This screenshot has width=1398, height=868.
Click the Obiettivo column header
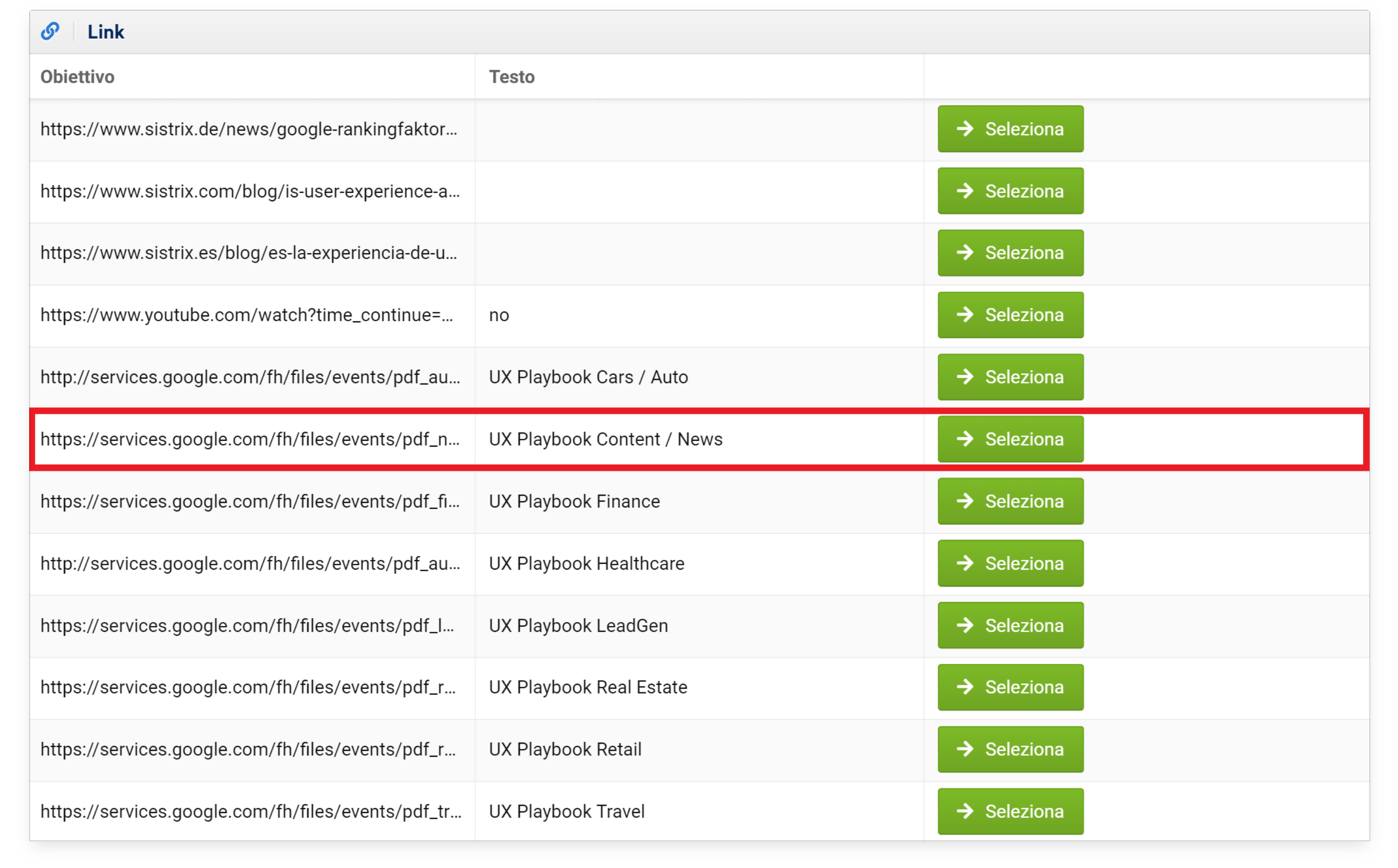77,77
